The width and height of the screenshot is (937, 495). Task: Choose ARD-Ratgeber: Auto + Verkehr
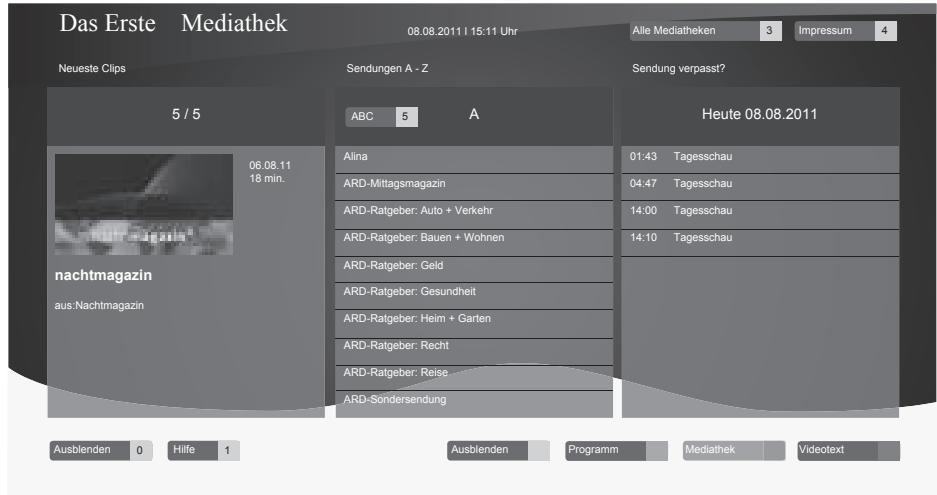474,214
